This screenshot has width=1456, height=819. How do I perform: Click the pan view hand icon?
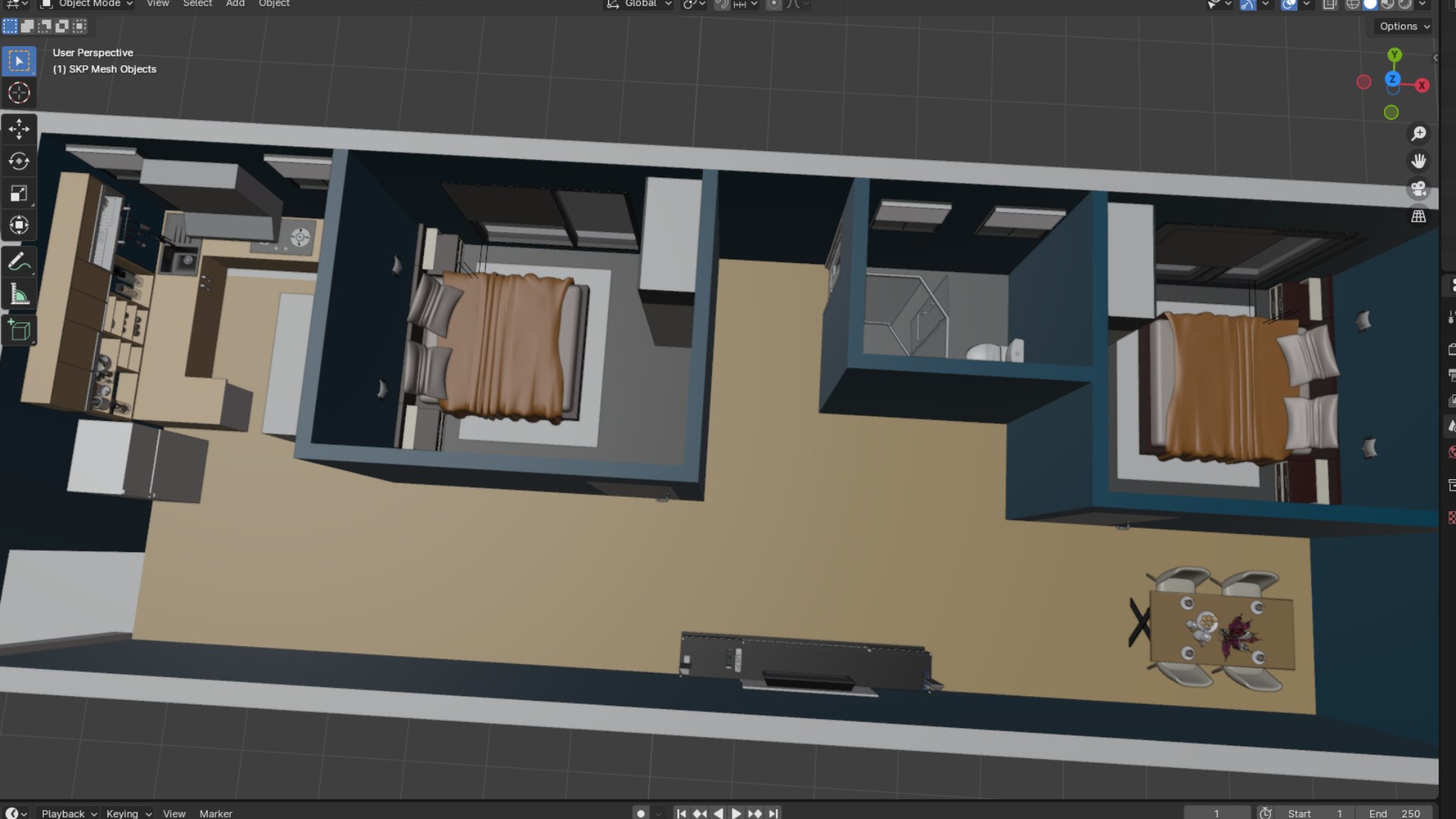[x=1419, y=162]
